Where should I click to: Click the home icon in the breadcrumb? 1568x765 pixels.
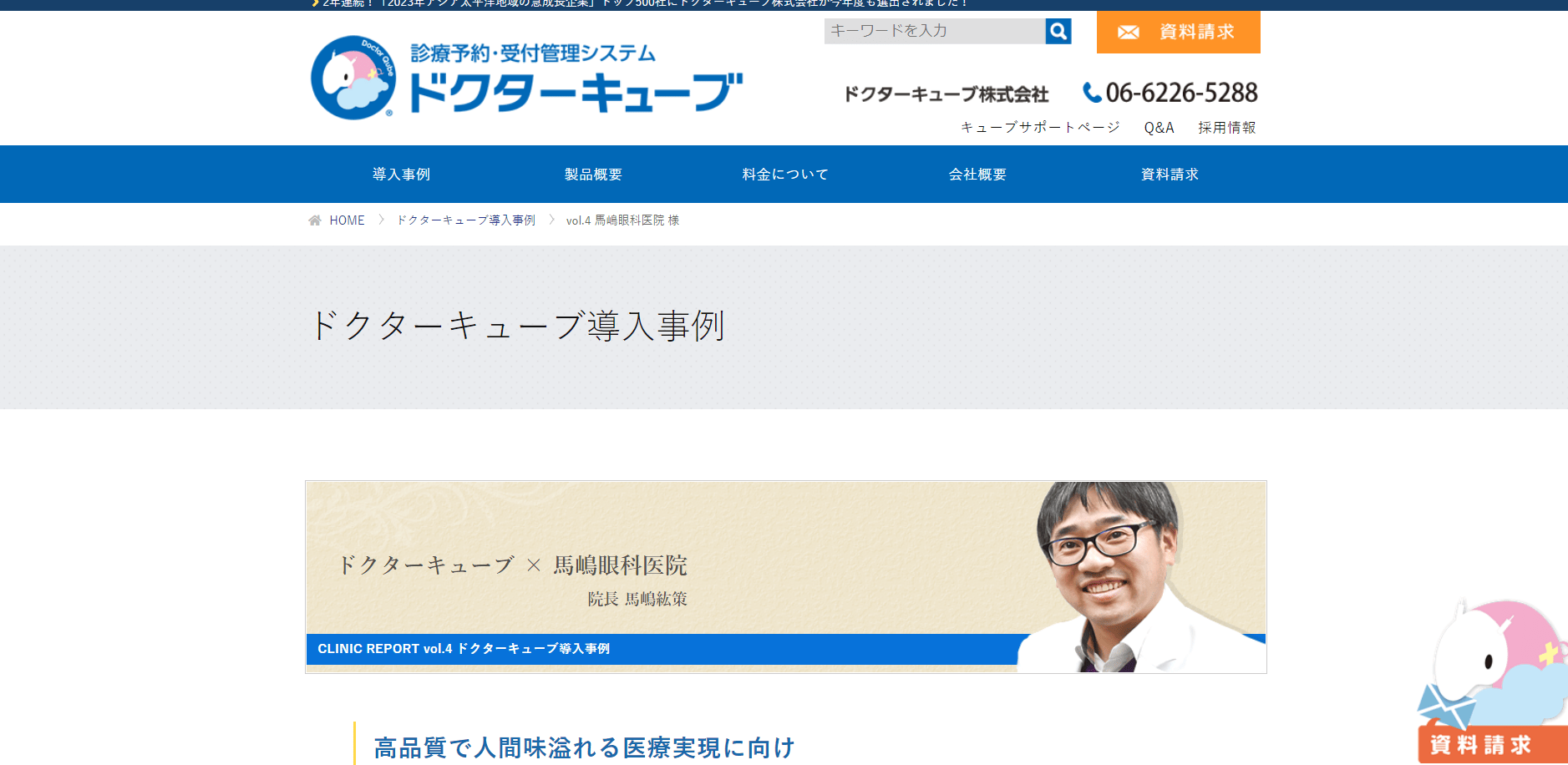coord(315,220)
